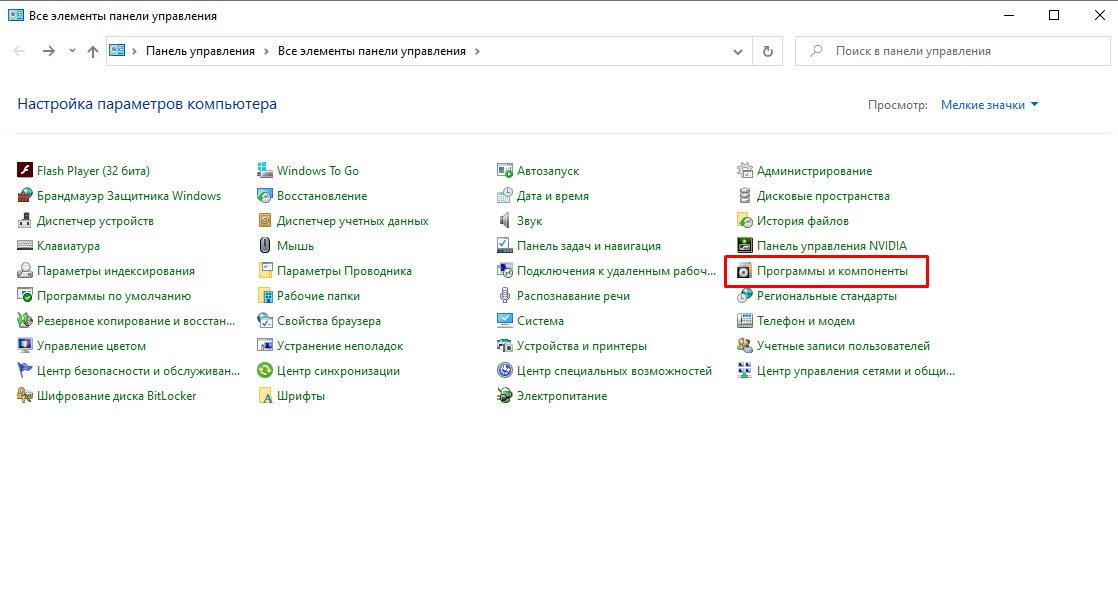Open the Панель управления NVIDIA icon

point(746,246)
